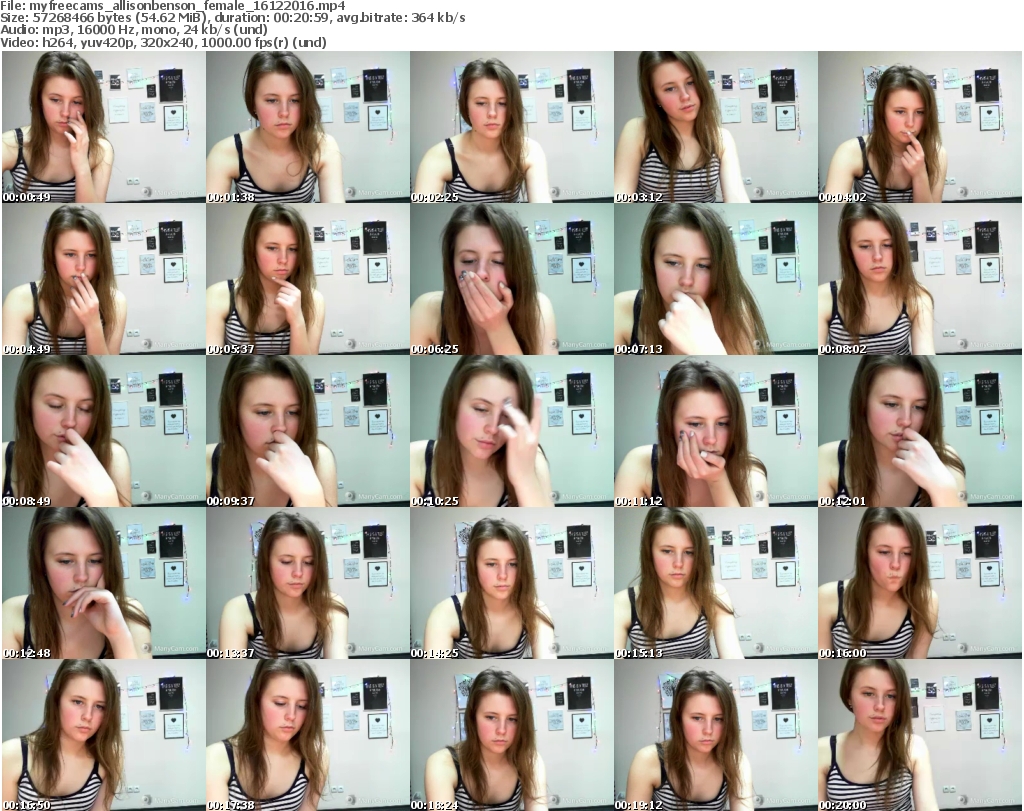Click the frame stamped 00:18:24
This screenshot has height=811, width=1024.
[511, 735]
